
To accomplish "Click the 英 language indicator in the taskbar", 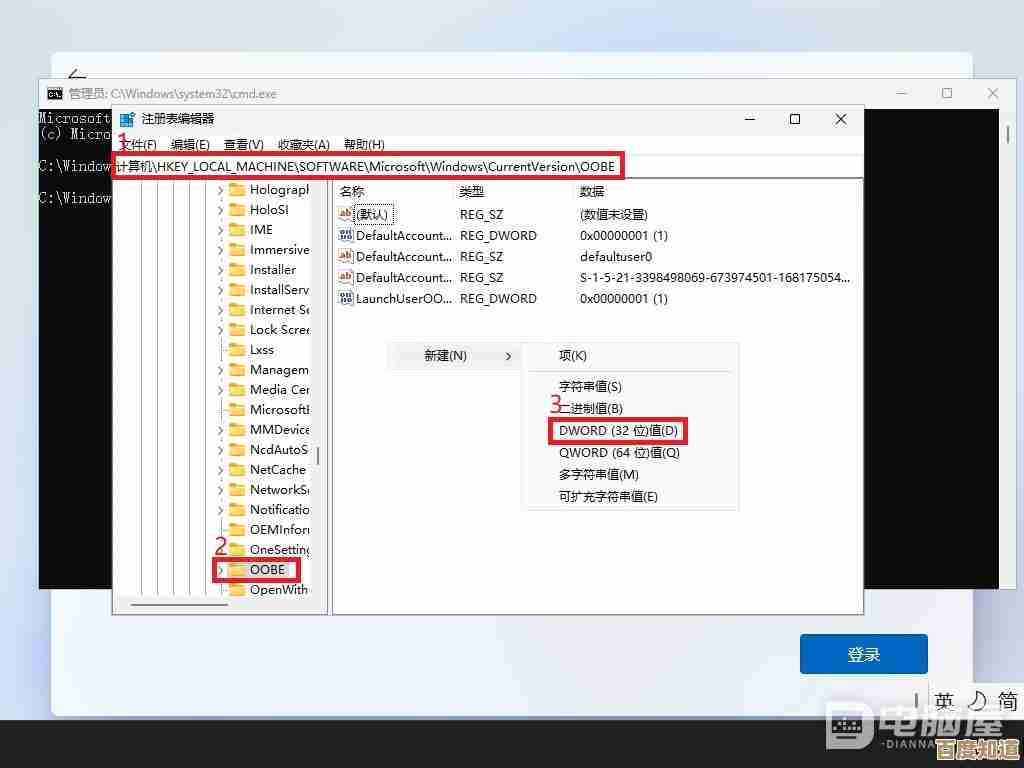I will [944, 700].
